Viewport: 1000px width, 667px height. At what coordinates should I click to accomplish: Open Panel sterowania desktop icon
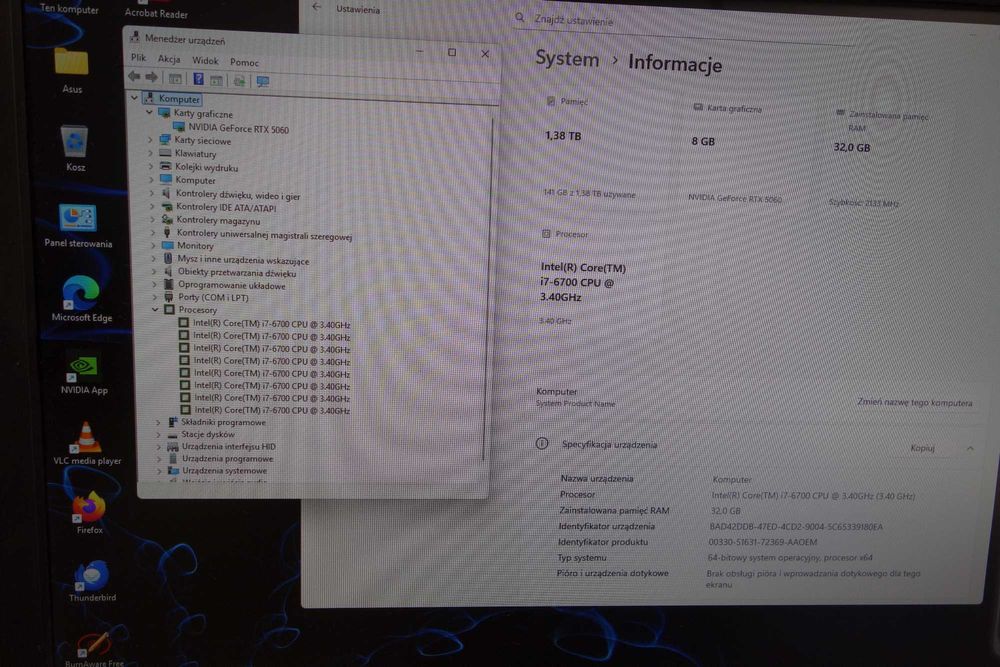78,225
